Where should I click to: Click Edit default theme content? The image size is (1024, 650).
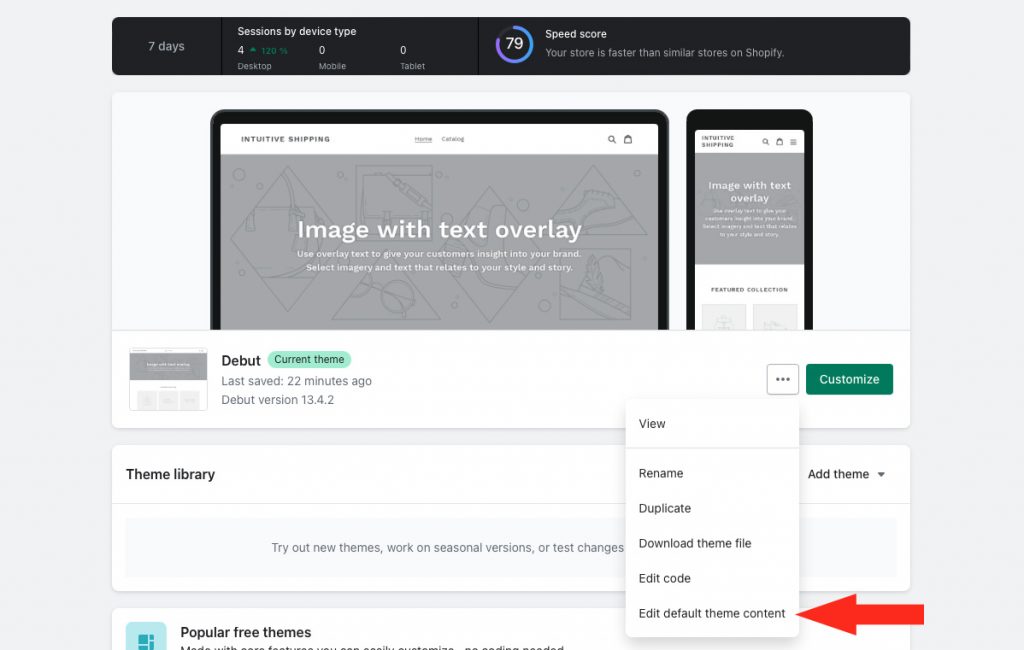pos(712,613)
